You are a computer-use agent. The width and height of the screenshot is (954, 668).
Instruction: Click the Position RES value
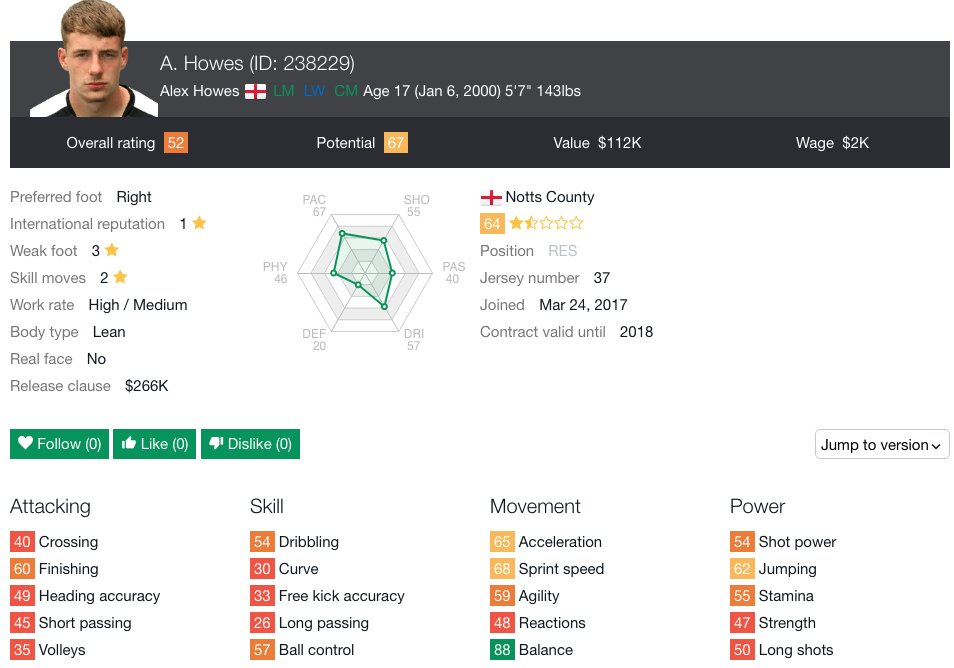[562, 251]
